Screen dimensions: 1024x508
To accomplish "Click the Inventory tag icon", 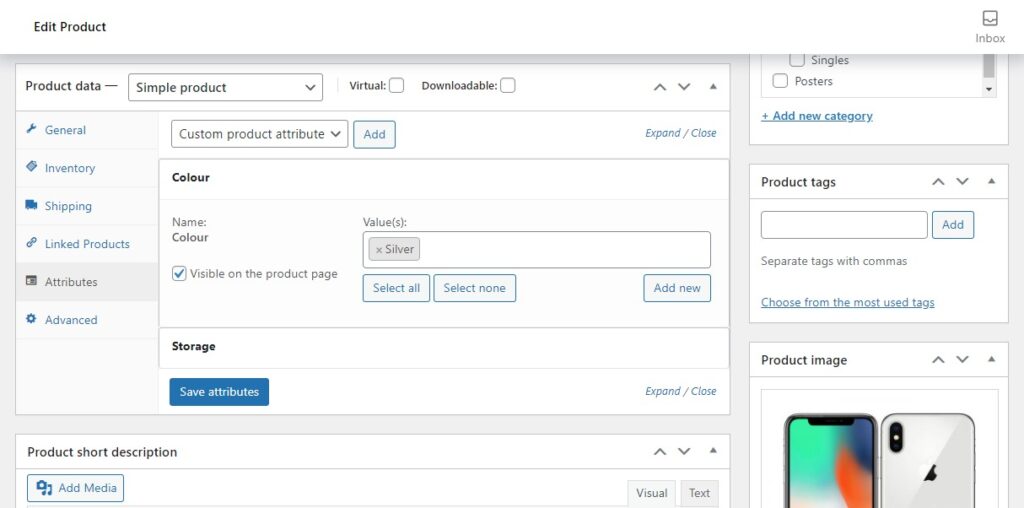I will pos(31,167).
